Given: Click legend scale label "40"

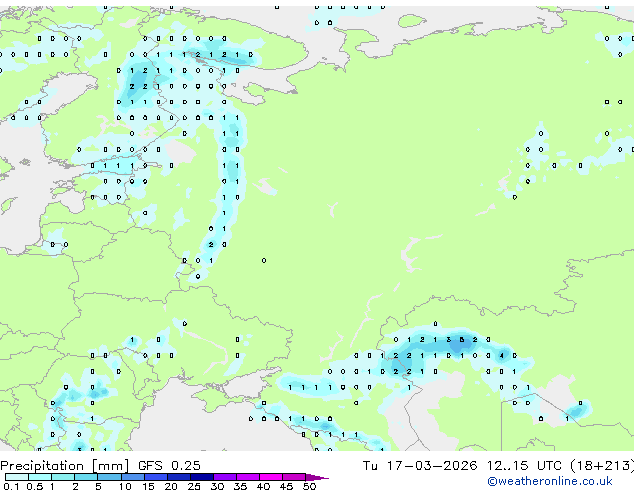Looking at the screenshot, I should 263,486.
